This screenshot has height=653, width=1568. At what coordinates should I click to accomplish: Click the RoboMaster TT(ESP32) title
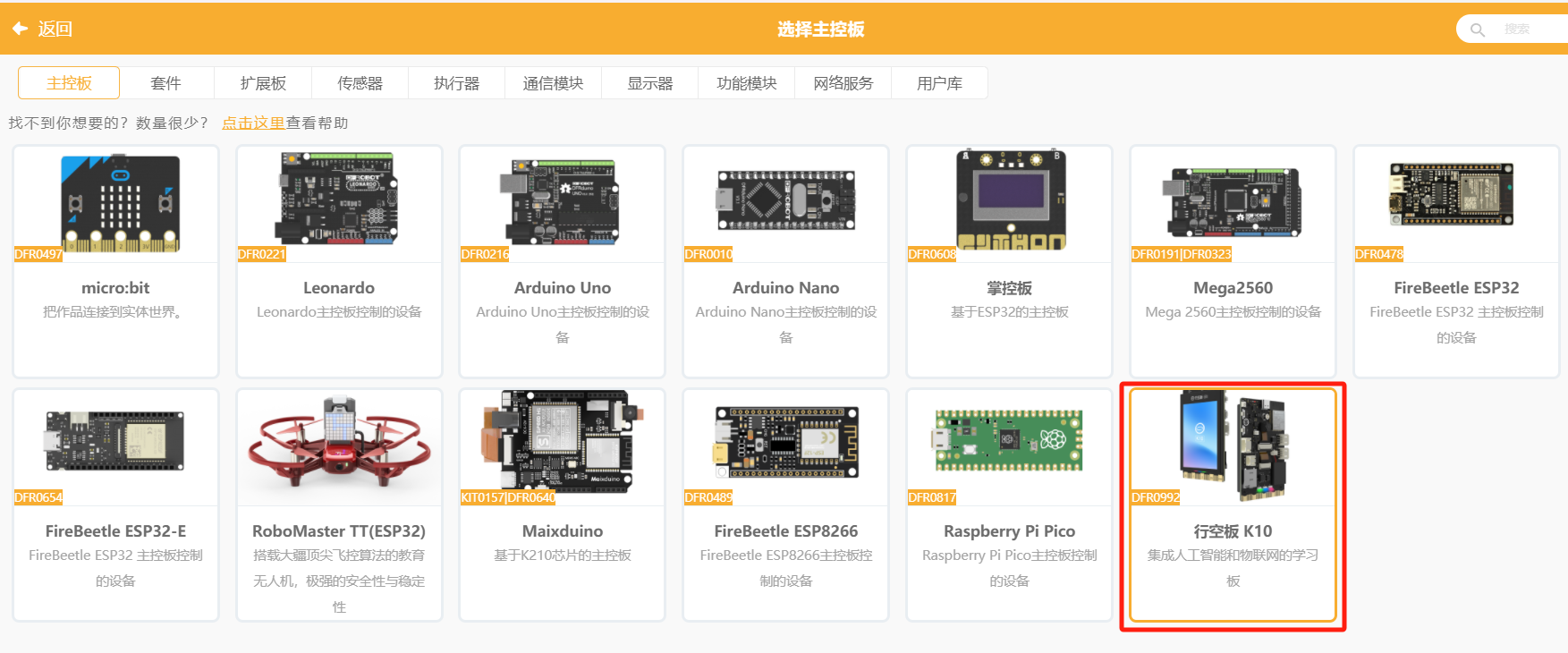coord(339,531)
